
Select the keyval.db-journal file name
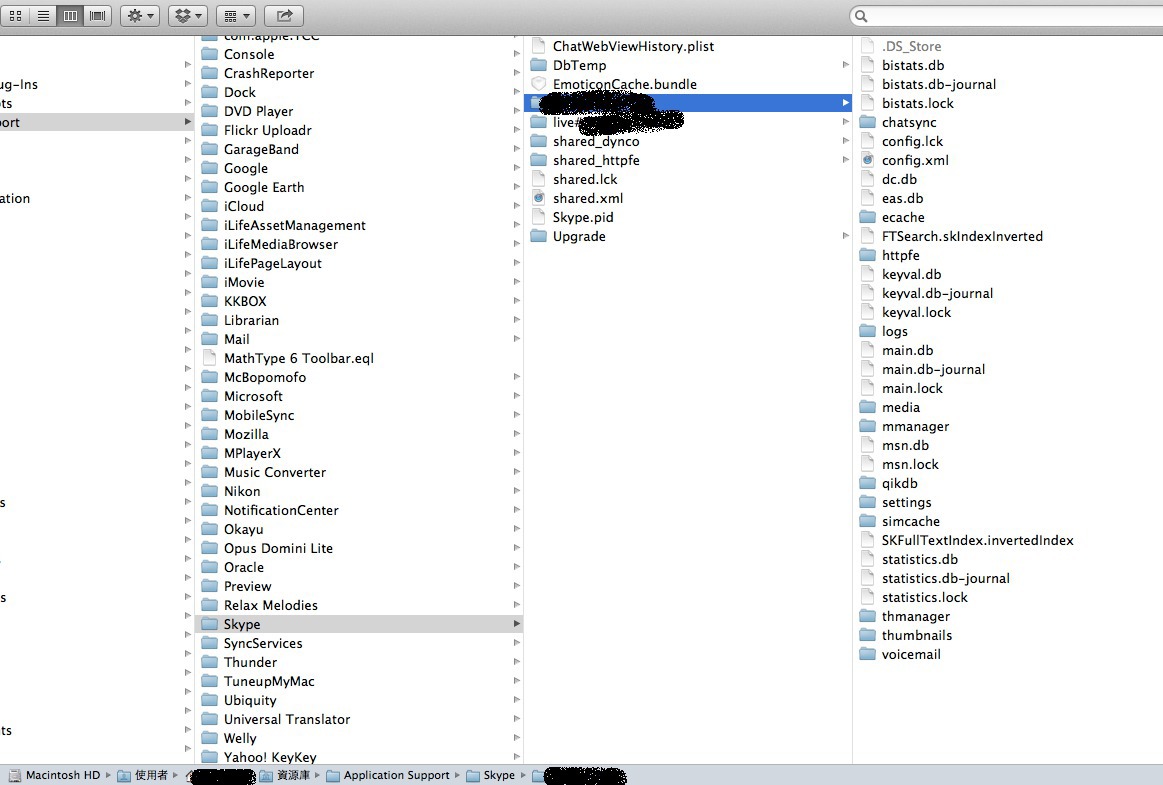(938, 293)
